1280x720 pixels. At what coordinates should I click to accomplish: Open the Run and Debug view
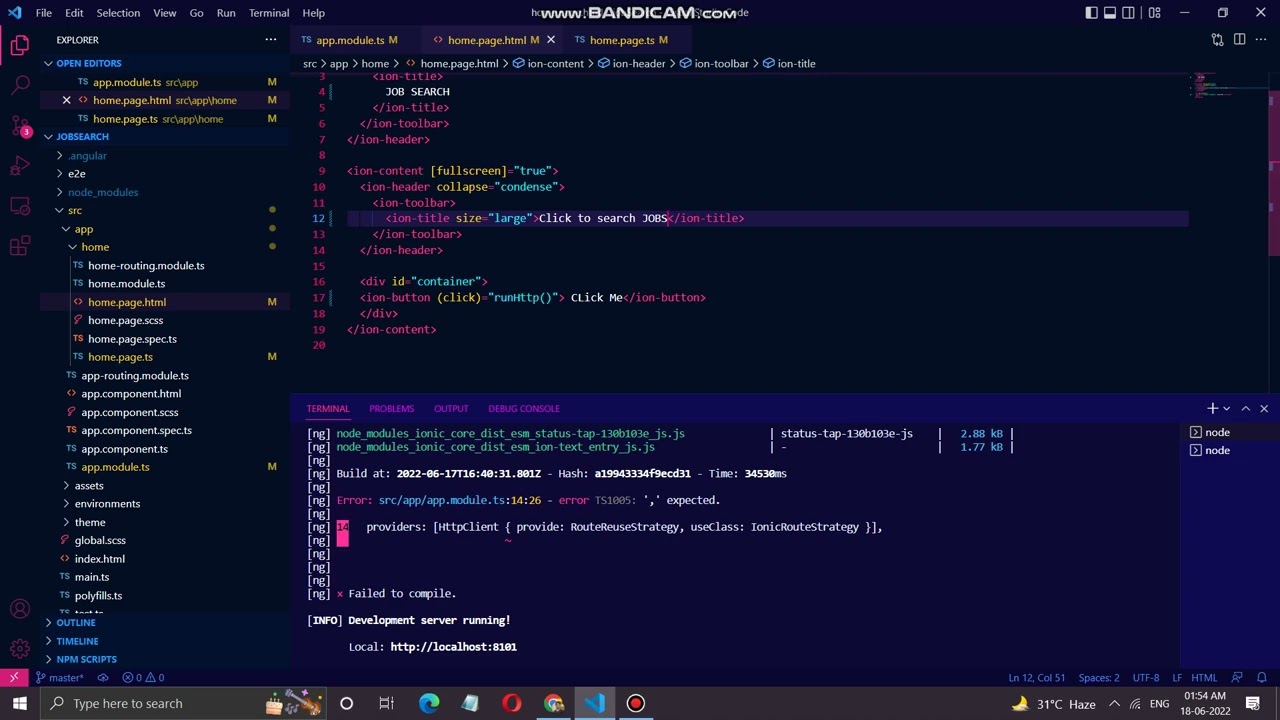[20, 166]
